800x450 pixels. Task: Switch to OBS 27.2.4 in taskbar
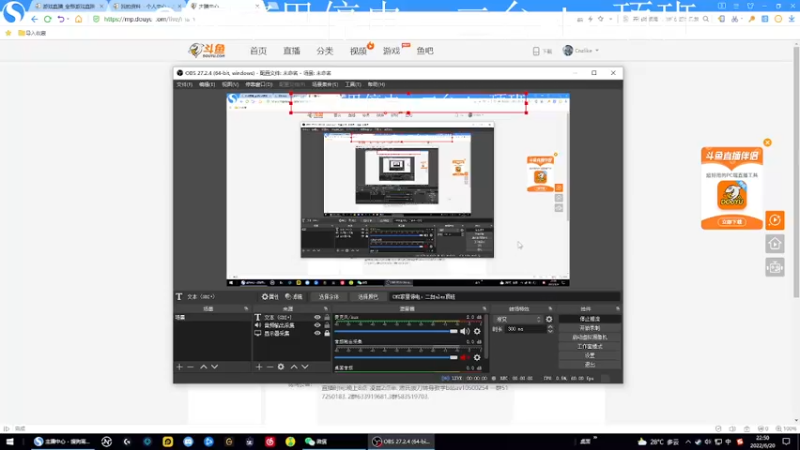(x=401, y=442)
